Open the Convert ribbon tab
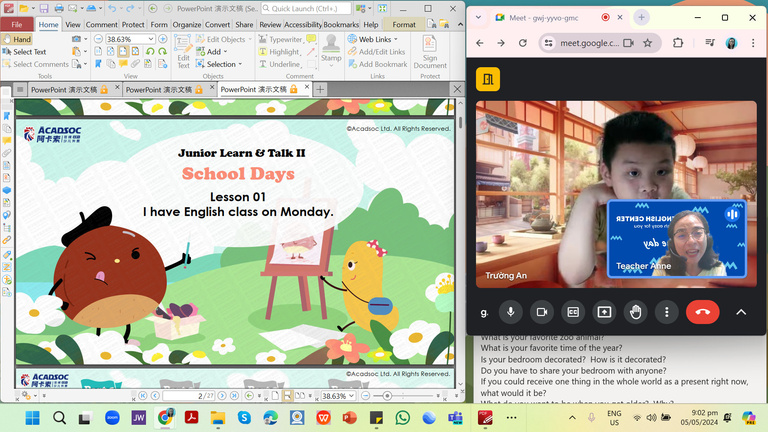Image resolution: width=768 pixels, height=432 pixels. coord(217,24)
